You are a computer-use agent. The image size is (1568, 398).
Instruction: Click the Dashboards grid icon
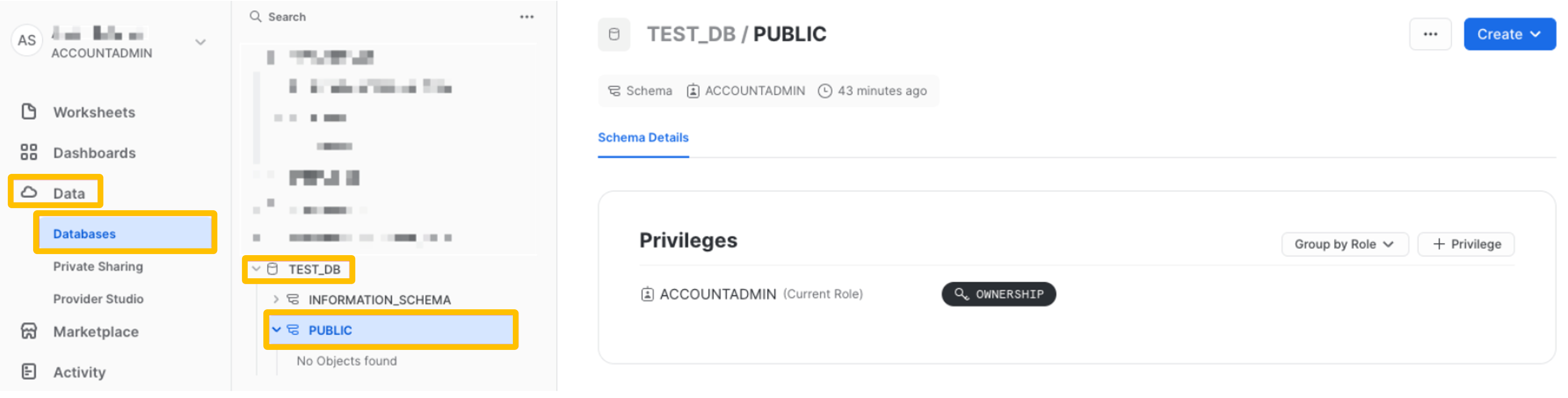tap(29, 152)
